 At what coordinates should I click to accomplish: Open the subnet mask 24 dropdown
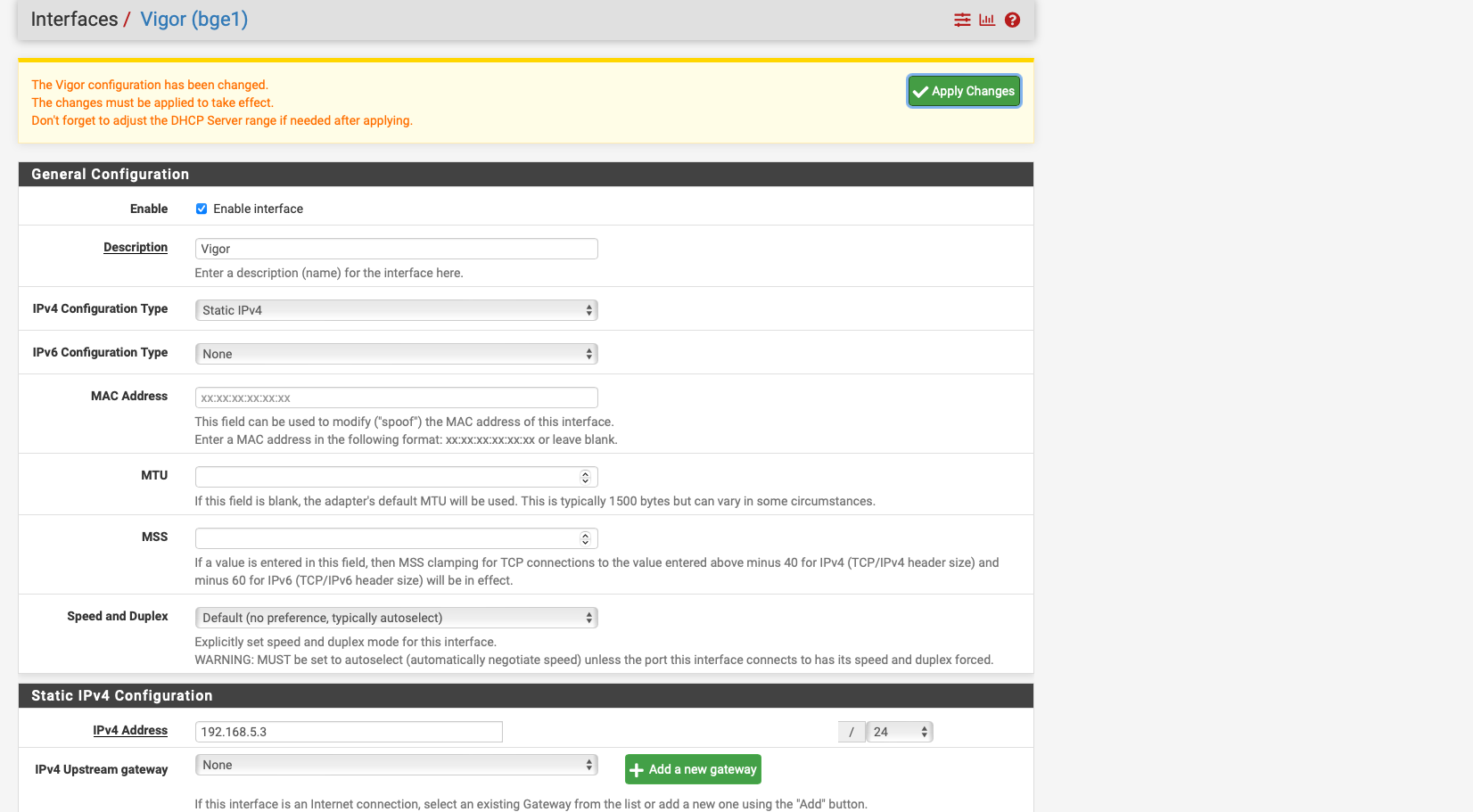(900, 732)
